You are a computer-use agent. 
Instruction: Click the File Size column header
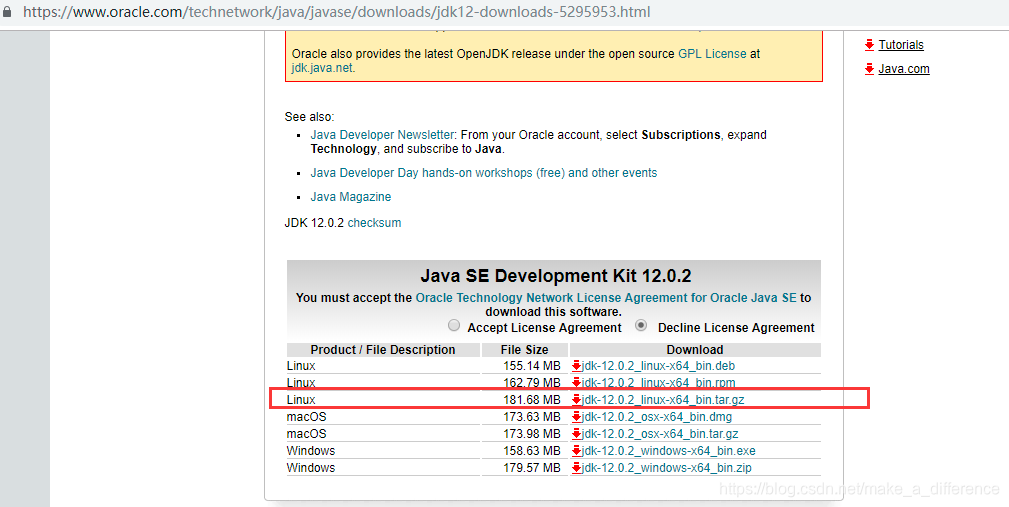[524, 350]
